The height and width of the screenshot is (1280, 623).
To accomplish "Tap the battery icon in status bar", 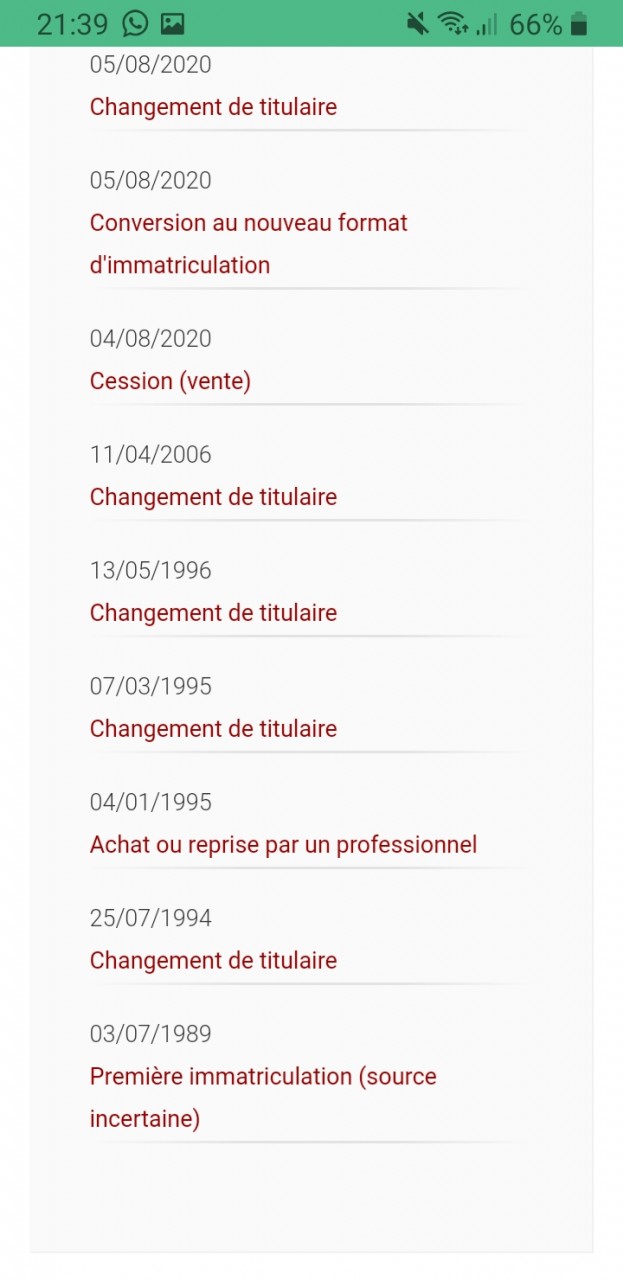I will 579,24.
